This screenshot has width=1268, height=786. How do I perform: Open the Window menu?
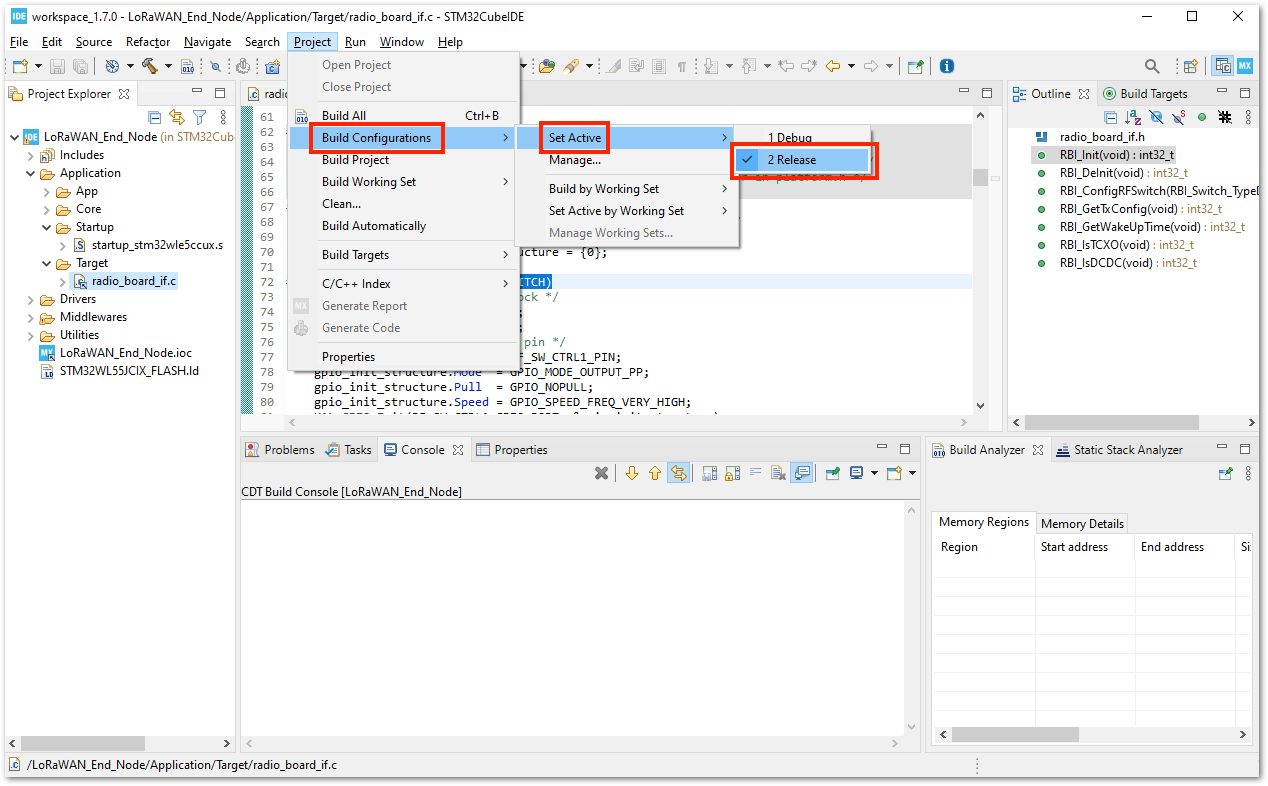pos(402,42)
